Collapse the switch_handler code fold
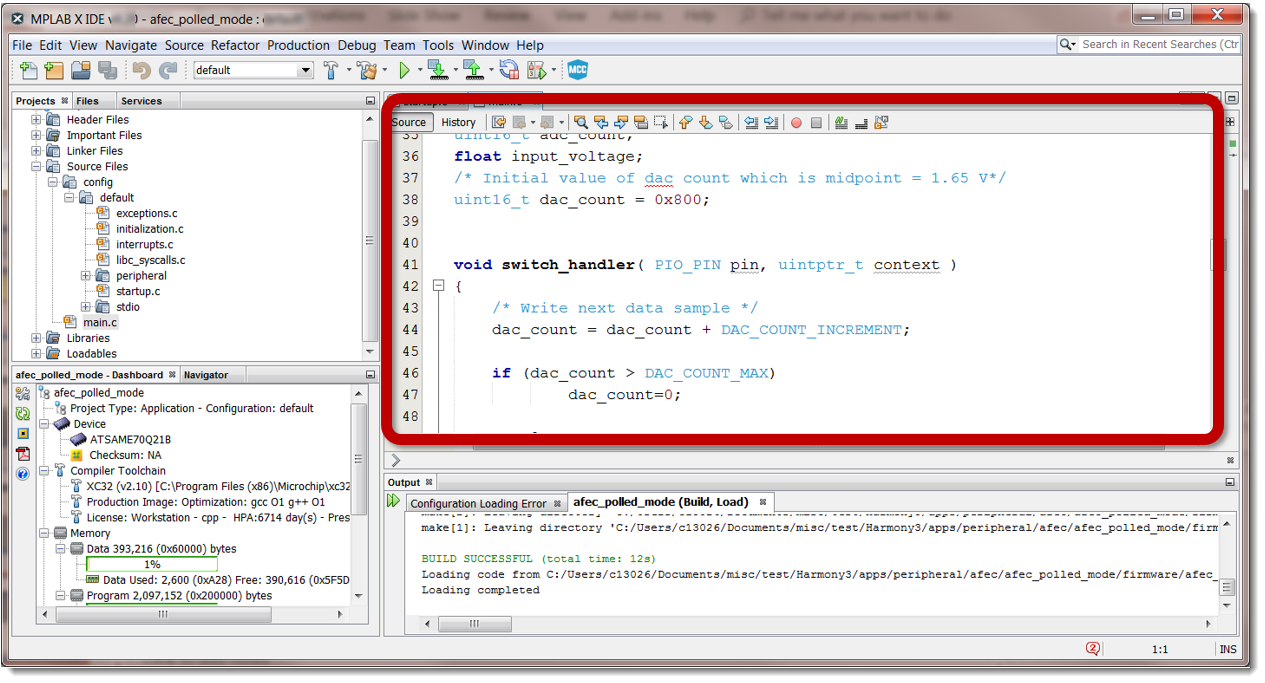 (438, 285)
